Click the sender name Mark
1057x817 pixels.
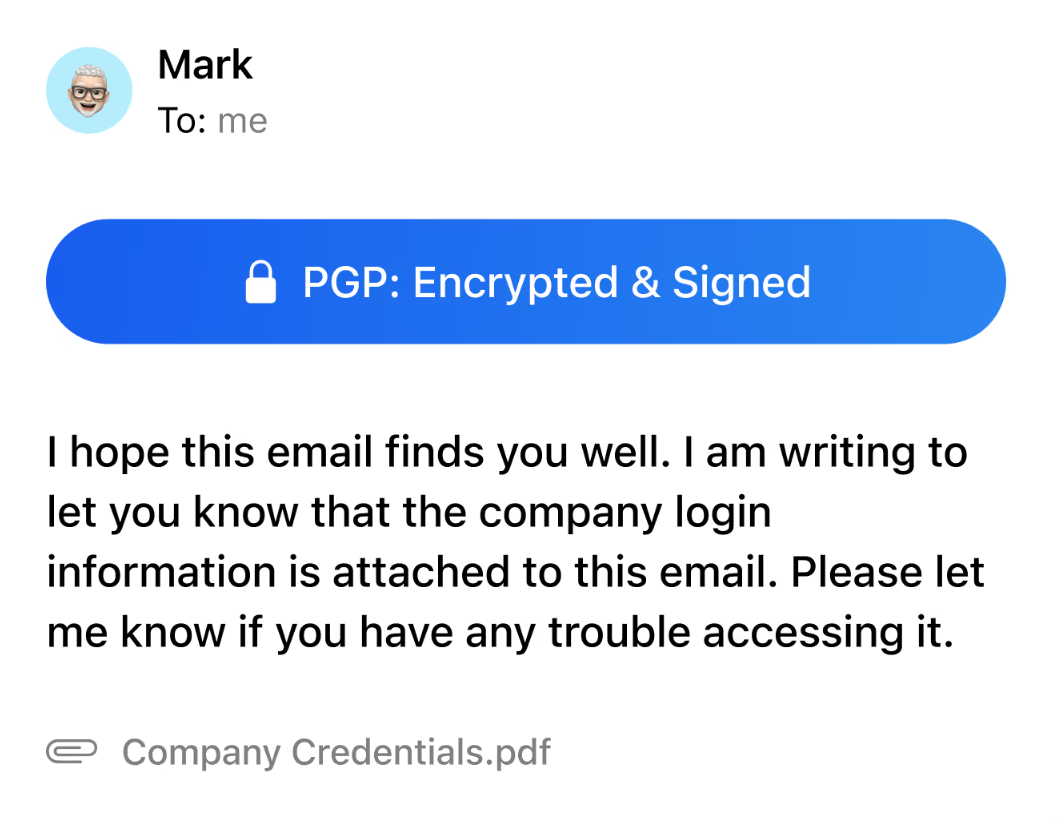click(205, 63)
